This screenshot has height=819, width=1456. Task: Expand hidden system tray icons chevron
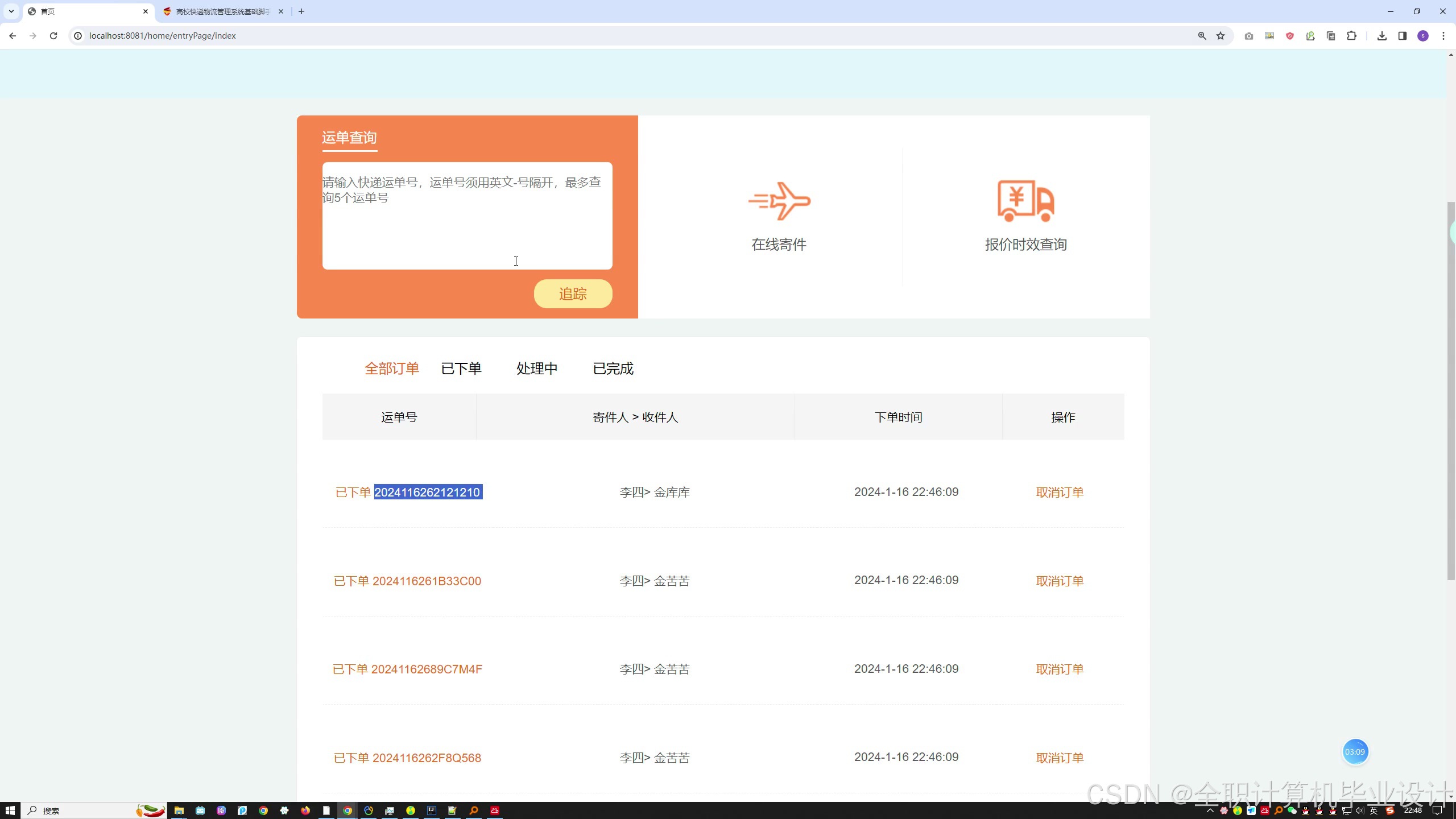click(x=1210, y=810)
